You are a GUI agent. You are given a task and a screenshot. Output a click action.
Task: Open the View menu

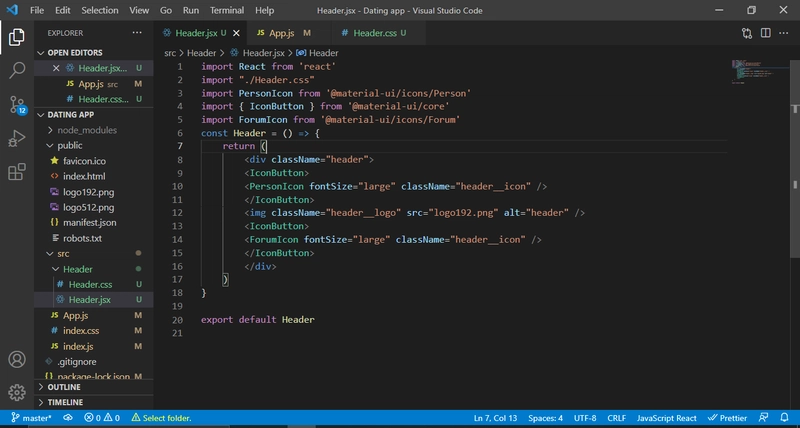[139, 10]
